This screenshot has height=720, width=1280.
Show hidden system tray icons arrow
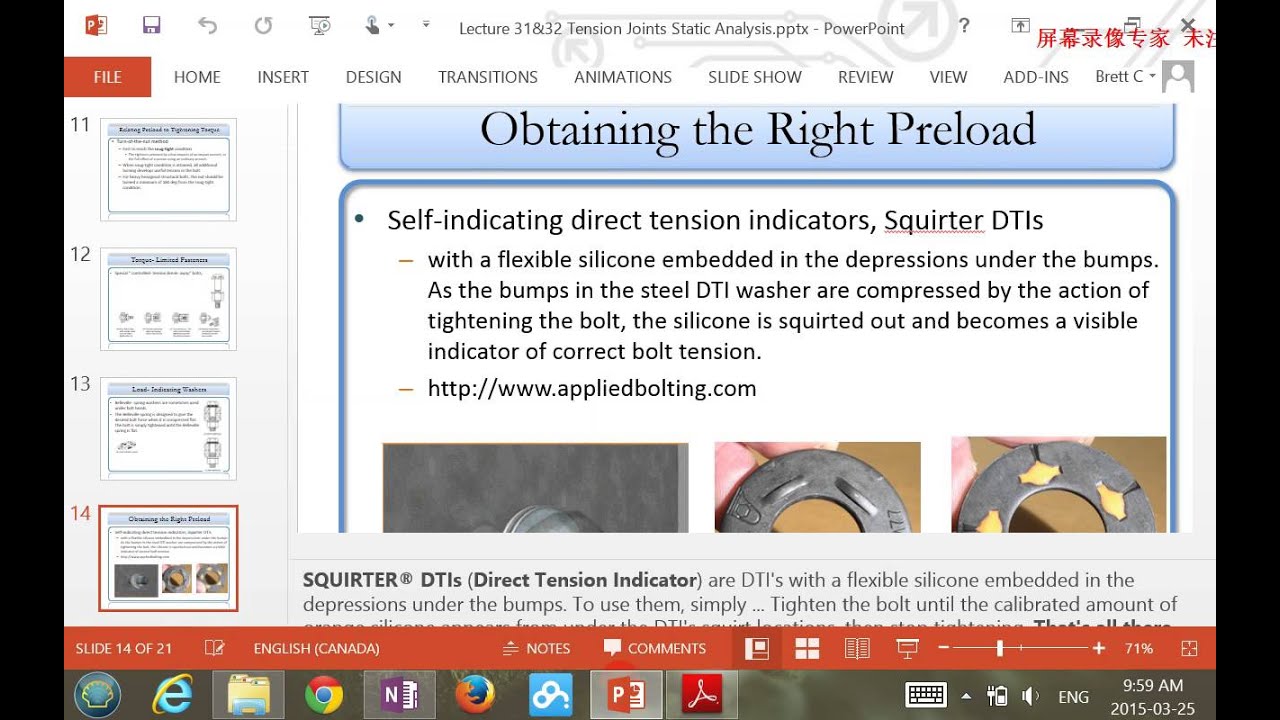click(x=966, y=696)
